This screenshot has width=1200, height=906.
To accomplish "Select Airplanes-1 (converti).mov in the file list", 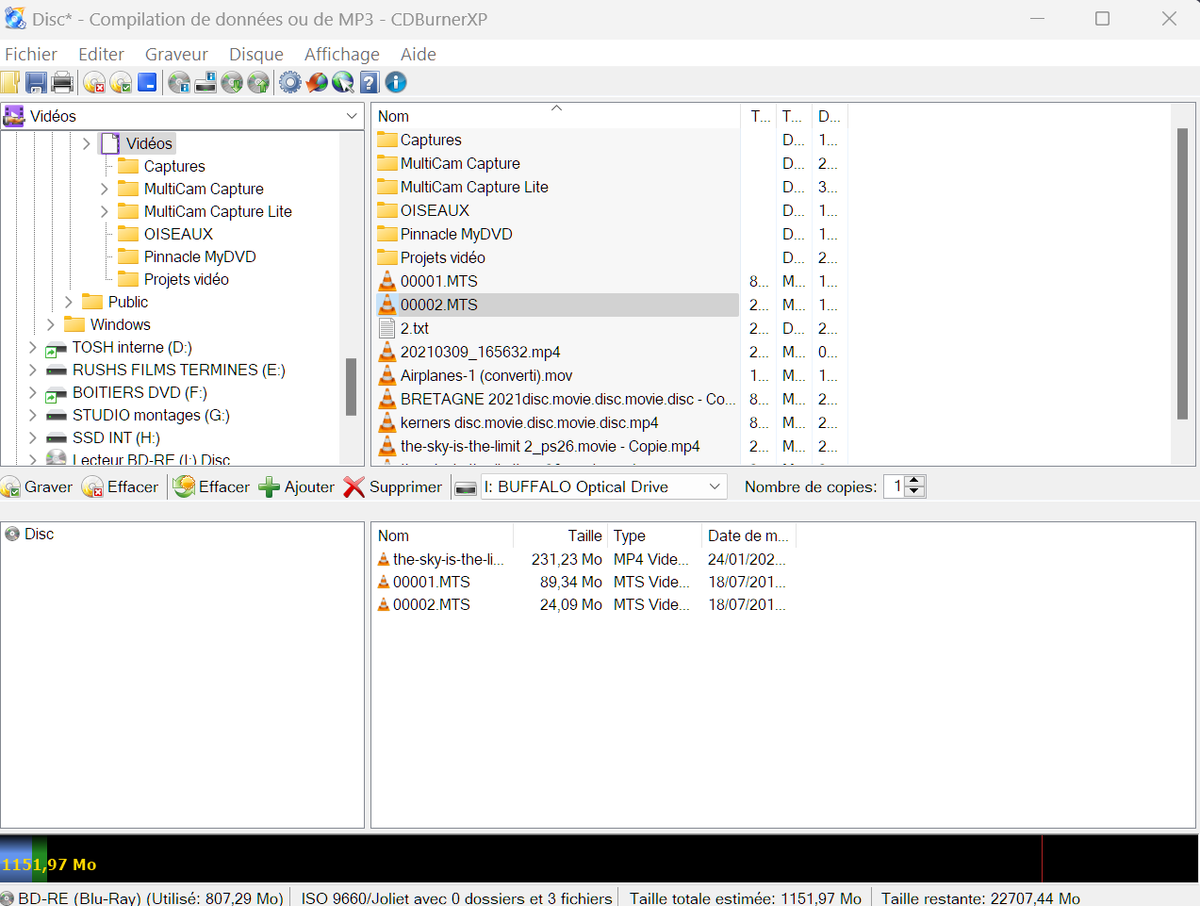I will coord(486,376).
